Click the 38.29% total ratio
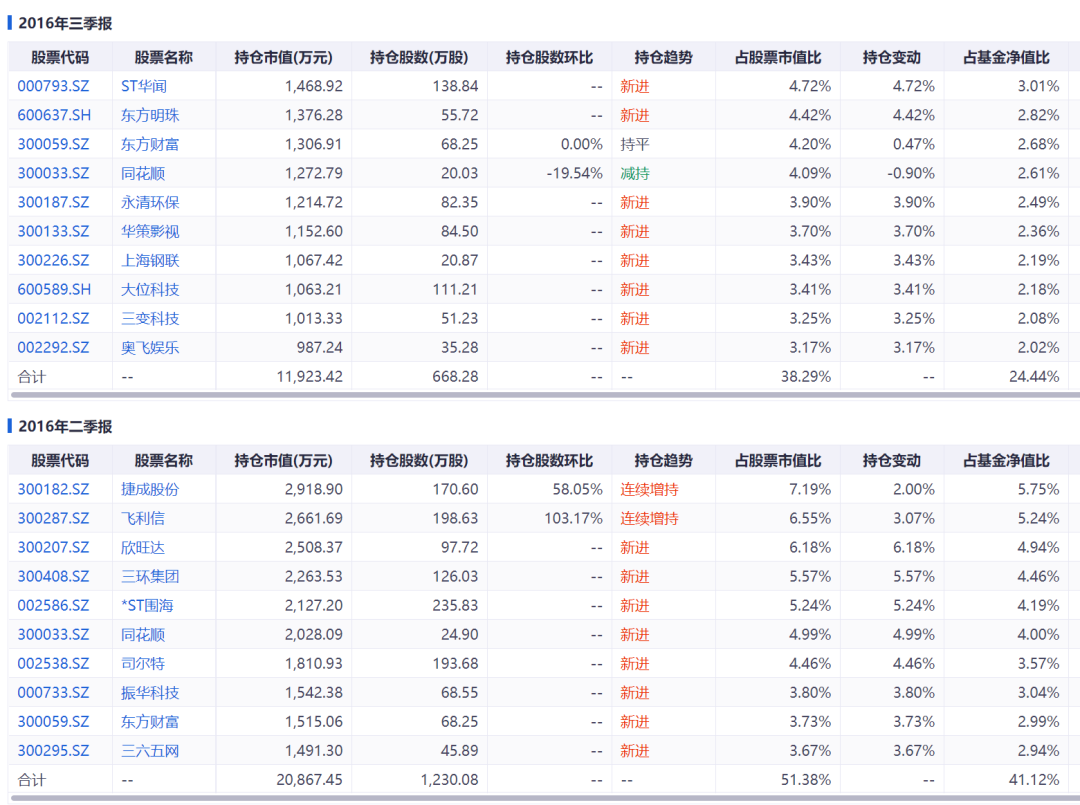 [x=806, y=377]
